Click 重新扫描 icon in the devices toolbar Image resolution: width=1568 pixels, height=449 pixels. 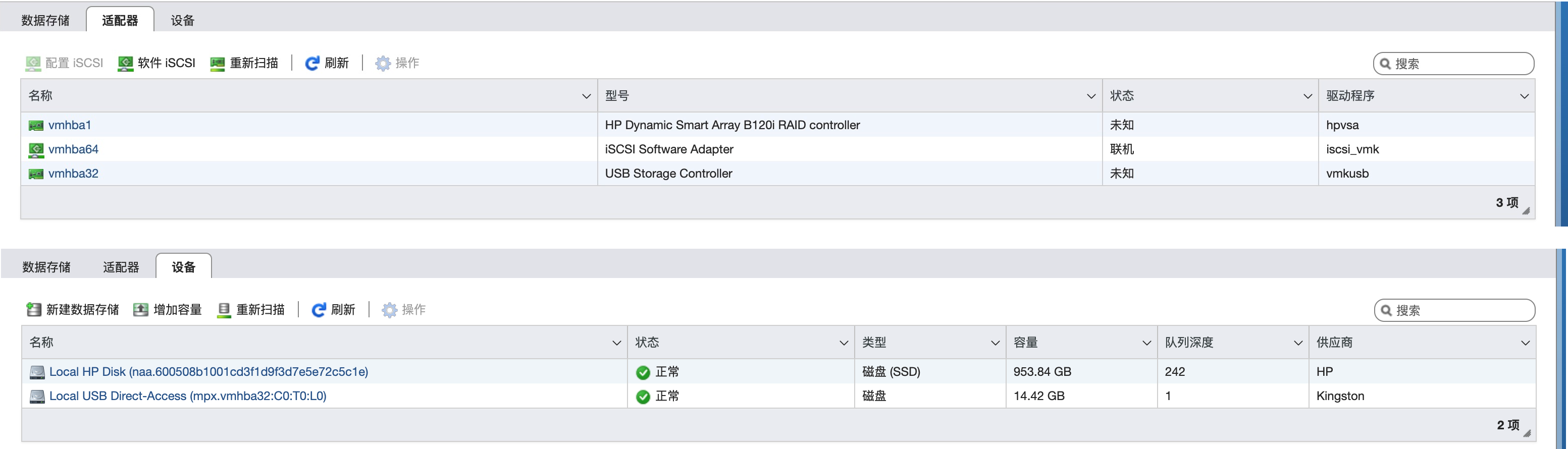click(224, 310)
